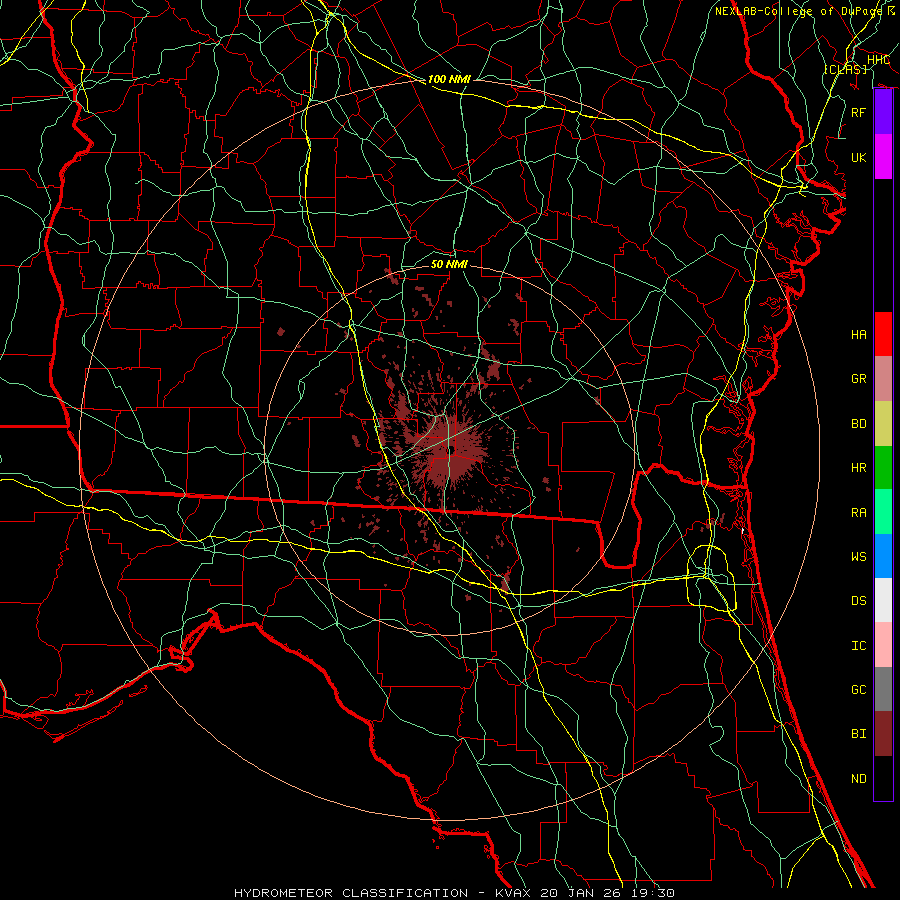
Task: Click the 'GC' legend label
Action: pyautogui.click(x=859, y=690)
